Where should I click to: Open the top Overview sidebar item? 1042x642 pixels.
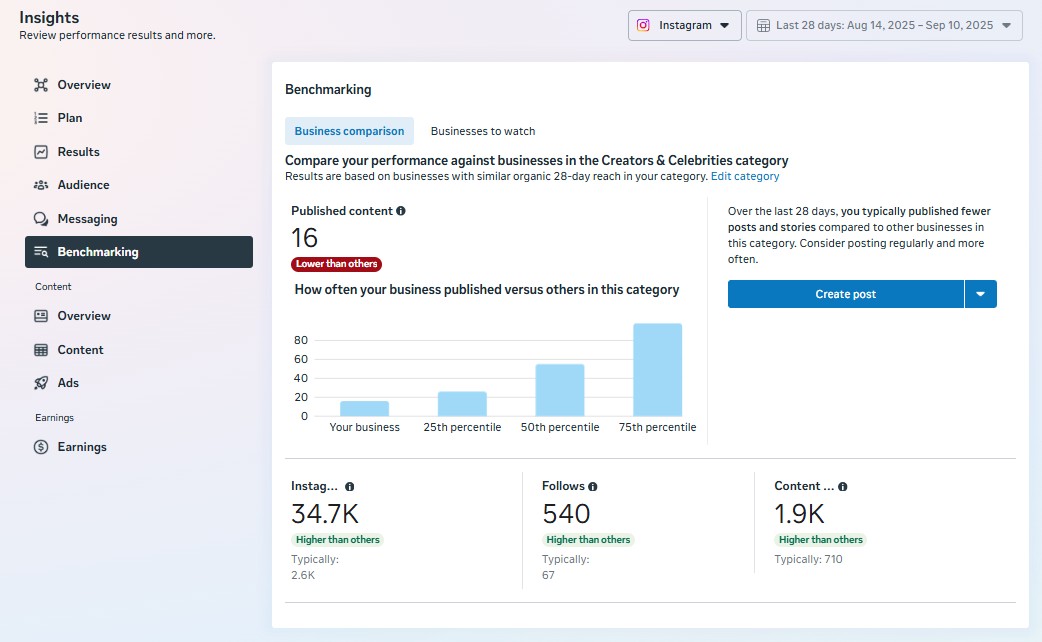139,85
